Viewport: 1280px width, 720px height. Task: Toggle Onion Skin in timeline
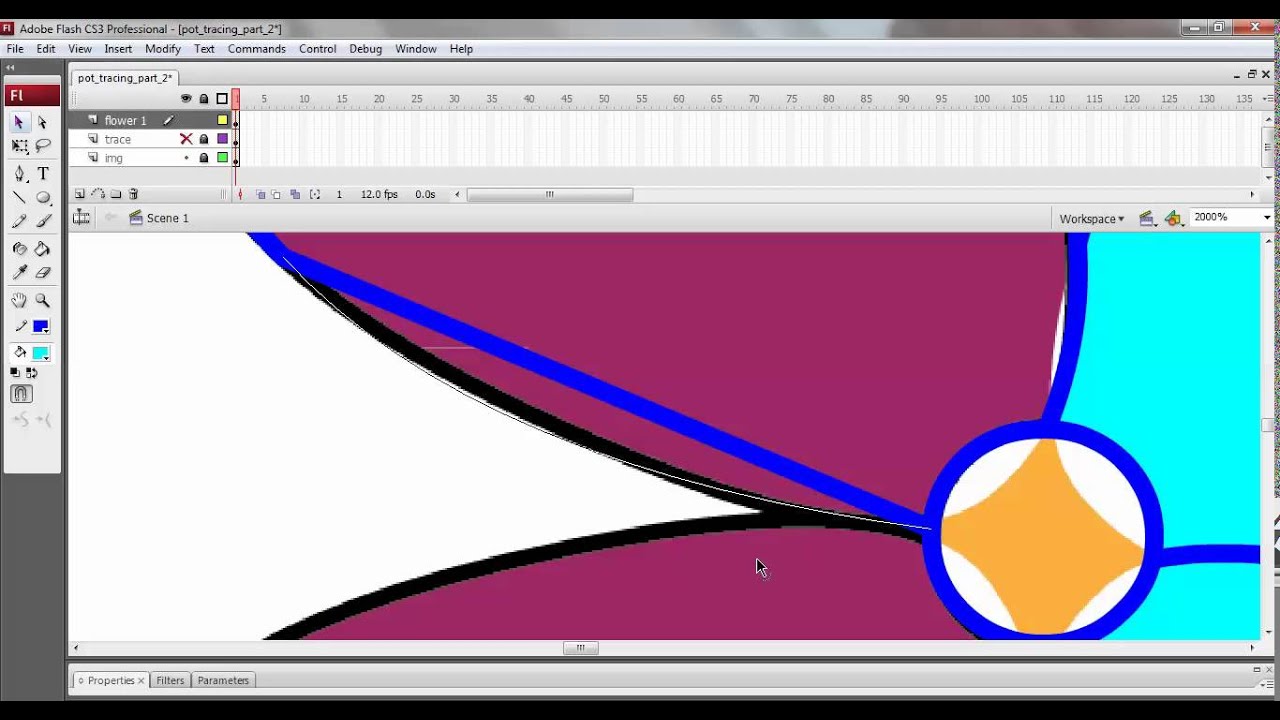(x=260, y=194)
